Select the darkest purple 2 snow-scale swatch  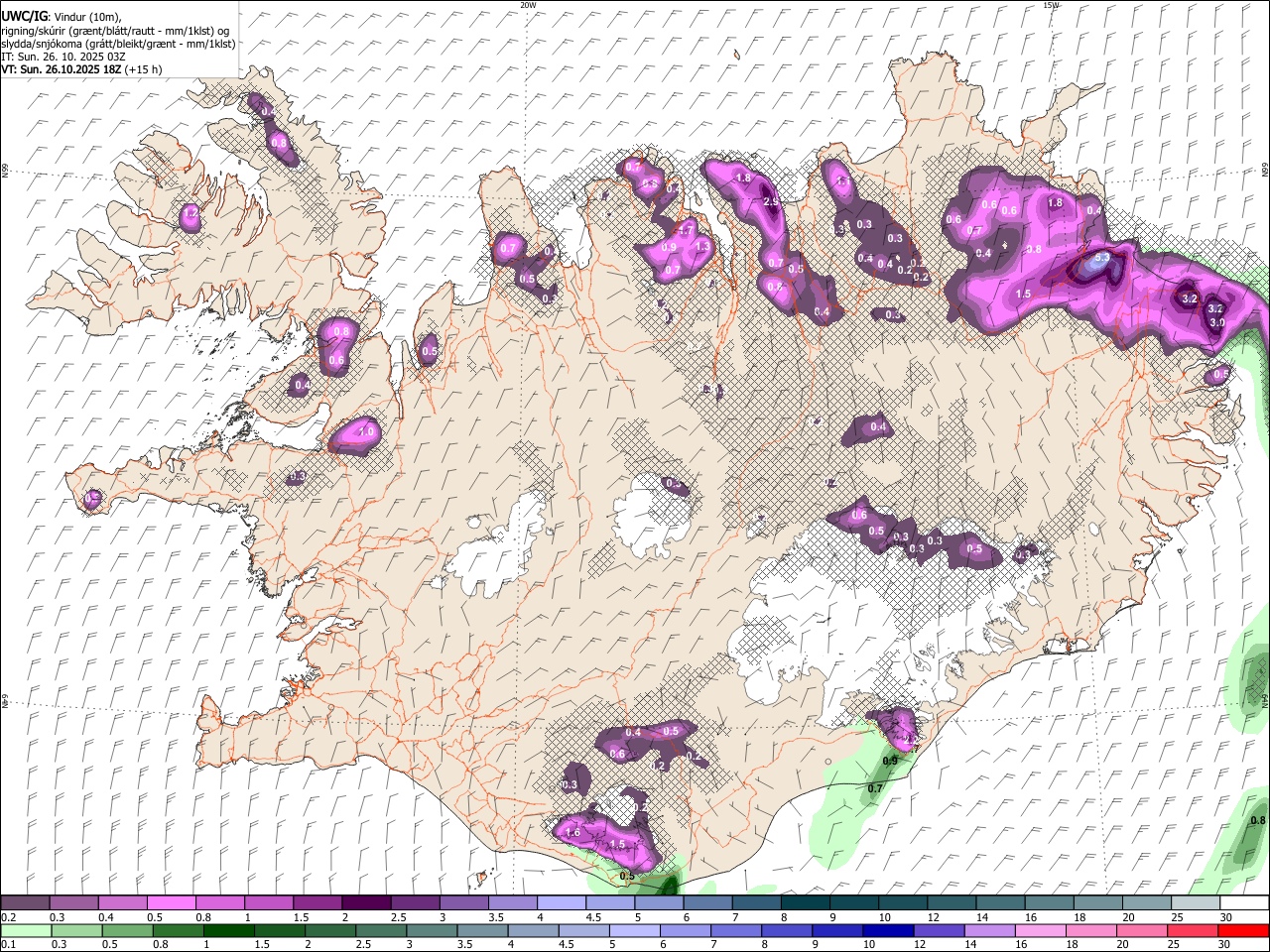click(366, 903)
